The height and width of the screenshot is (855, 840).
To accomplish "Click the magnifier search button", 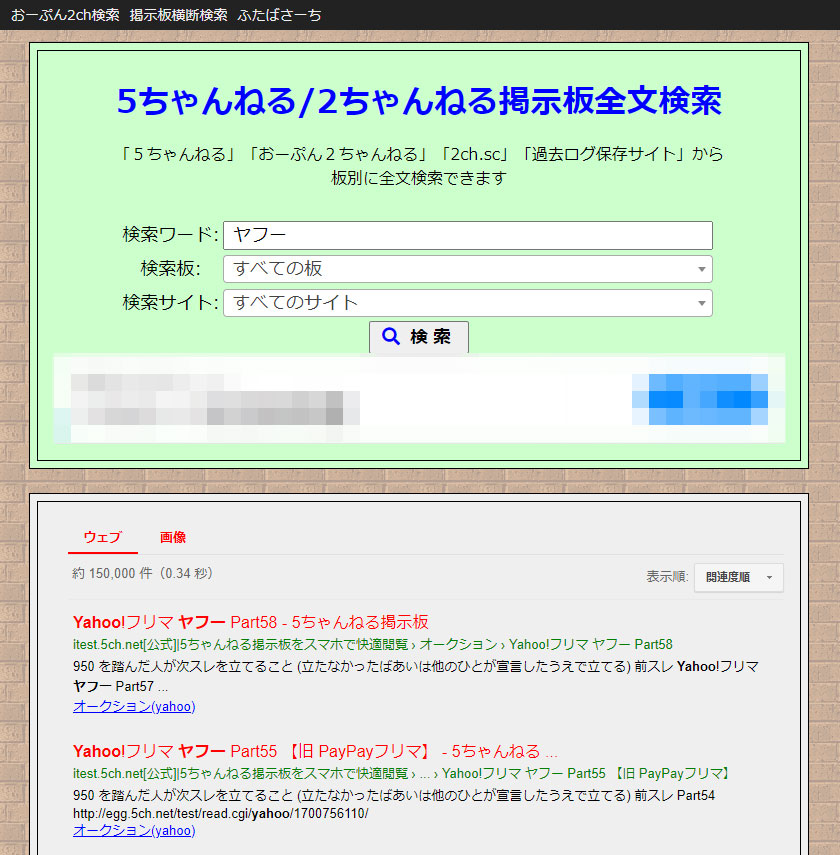I will coord(418,337).
